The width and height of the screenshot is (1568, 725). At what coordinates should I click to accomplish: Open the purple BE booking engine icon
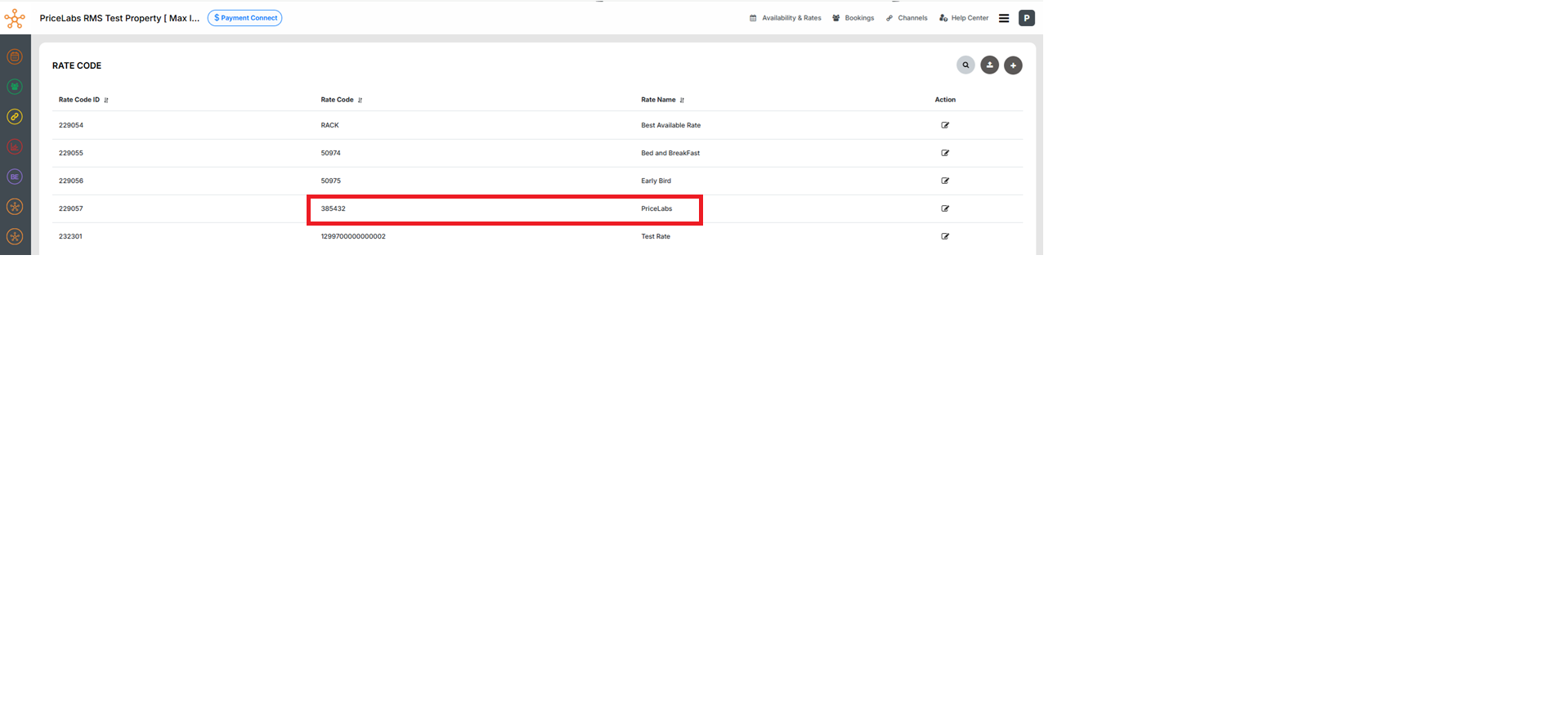pos(15,177)
